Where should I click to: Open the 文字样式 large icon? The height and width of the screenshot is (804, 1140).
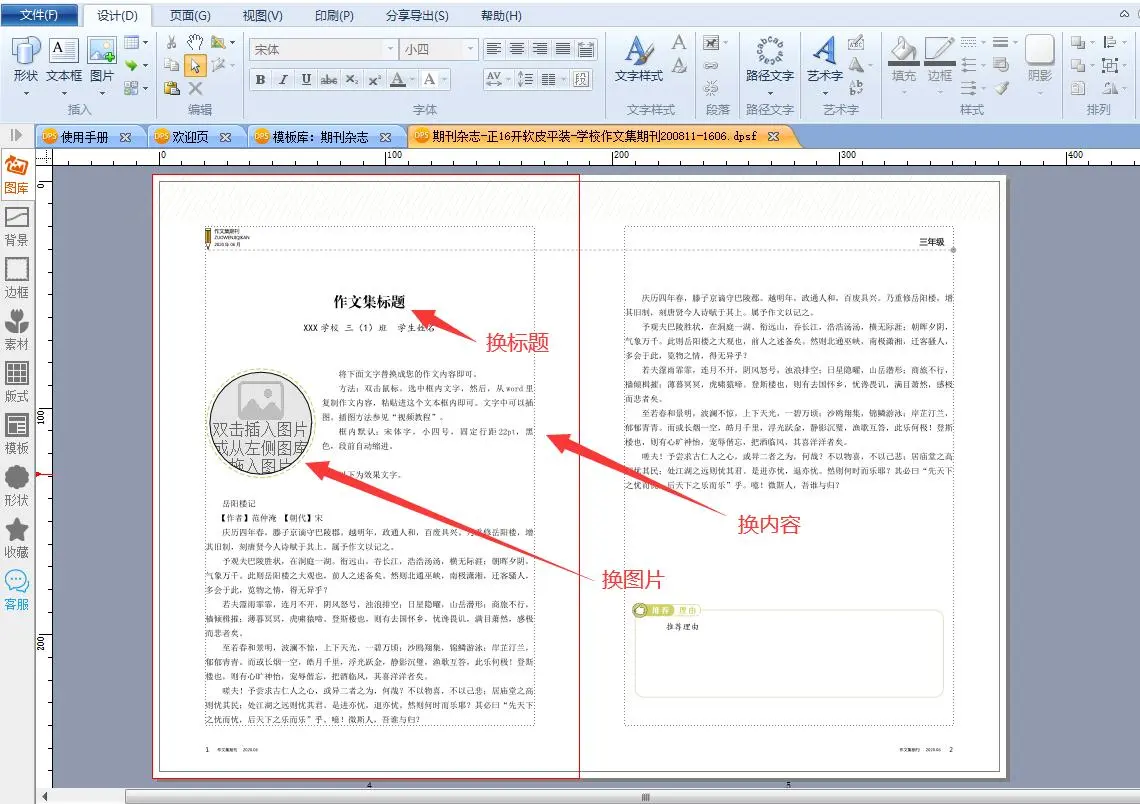click(638, 50)
